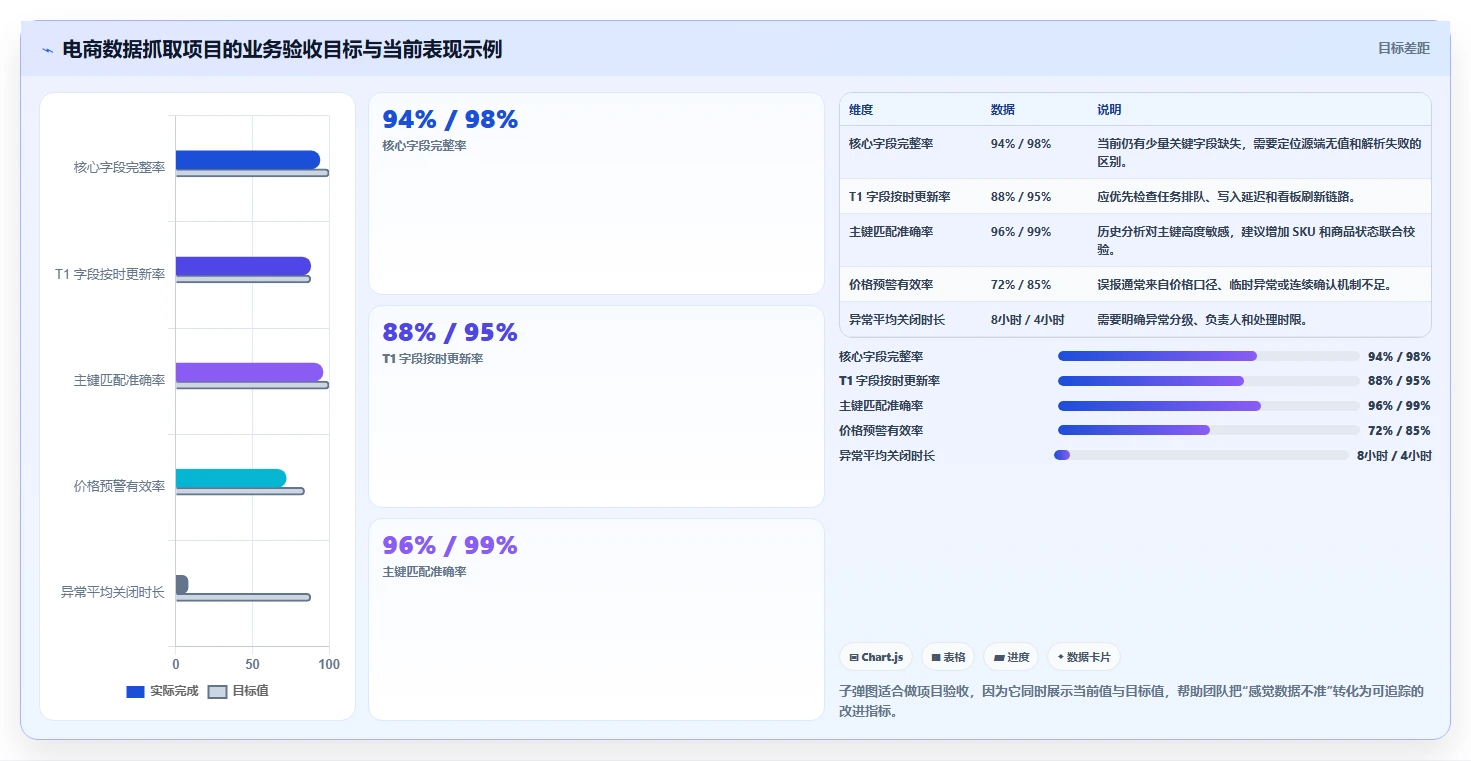Click the 72% / 85% table cell

[1021, 285]
